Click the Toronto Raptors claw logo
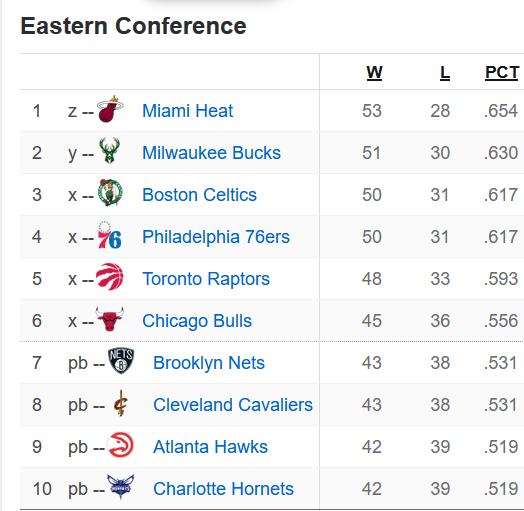This screenshot has height=511, width=524. (110, 277)
